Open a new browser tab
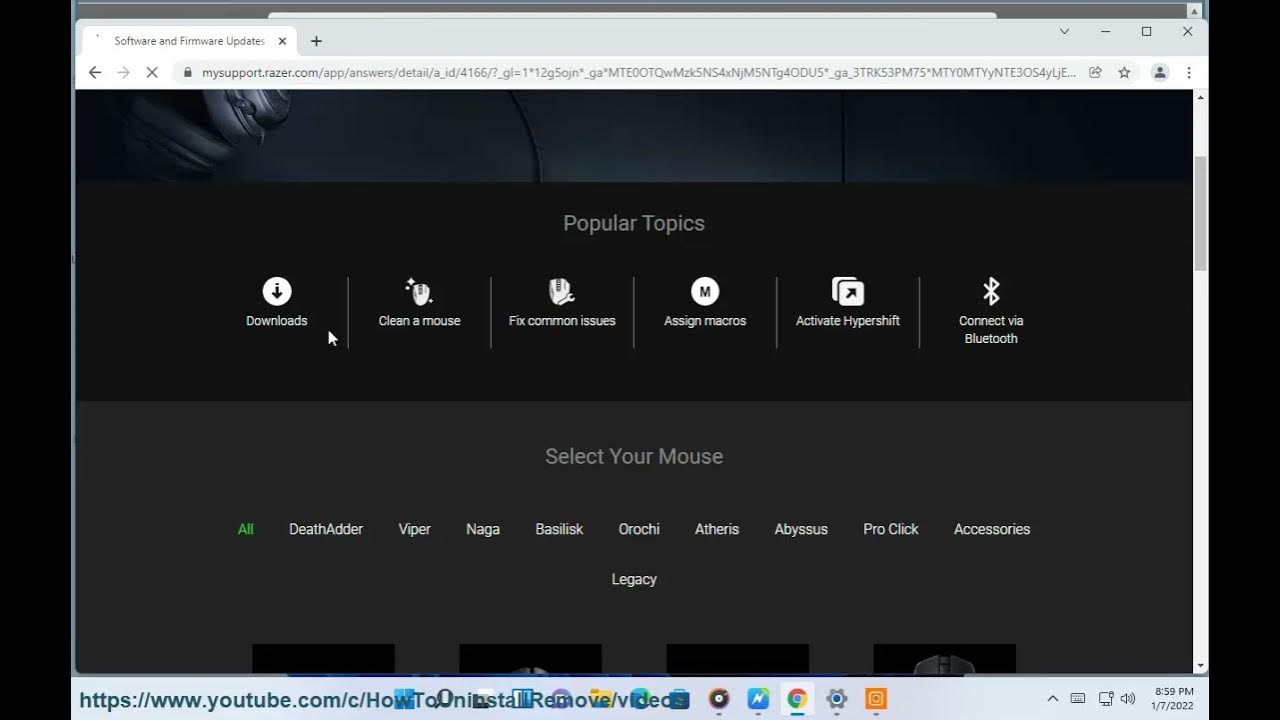This screenshot has height=720, width=1280. tap(316, 41)
